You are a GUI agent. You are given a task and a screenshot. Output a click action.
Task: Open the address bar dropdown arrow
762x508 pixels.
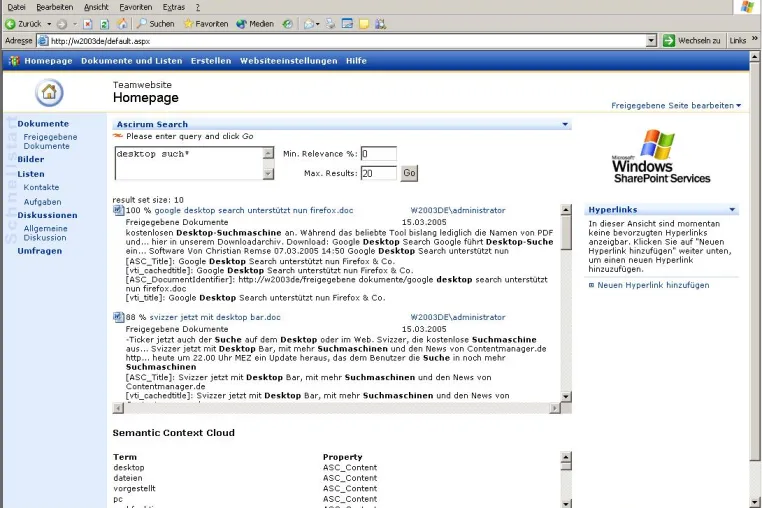pos(651,41)
